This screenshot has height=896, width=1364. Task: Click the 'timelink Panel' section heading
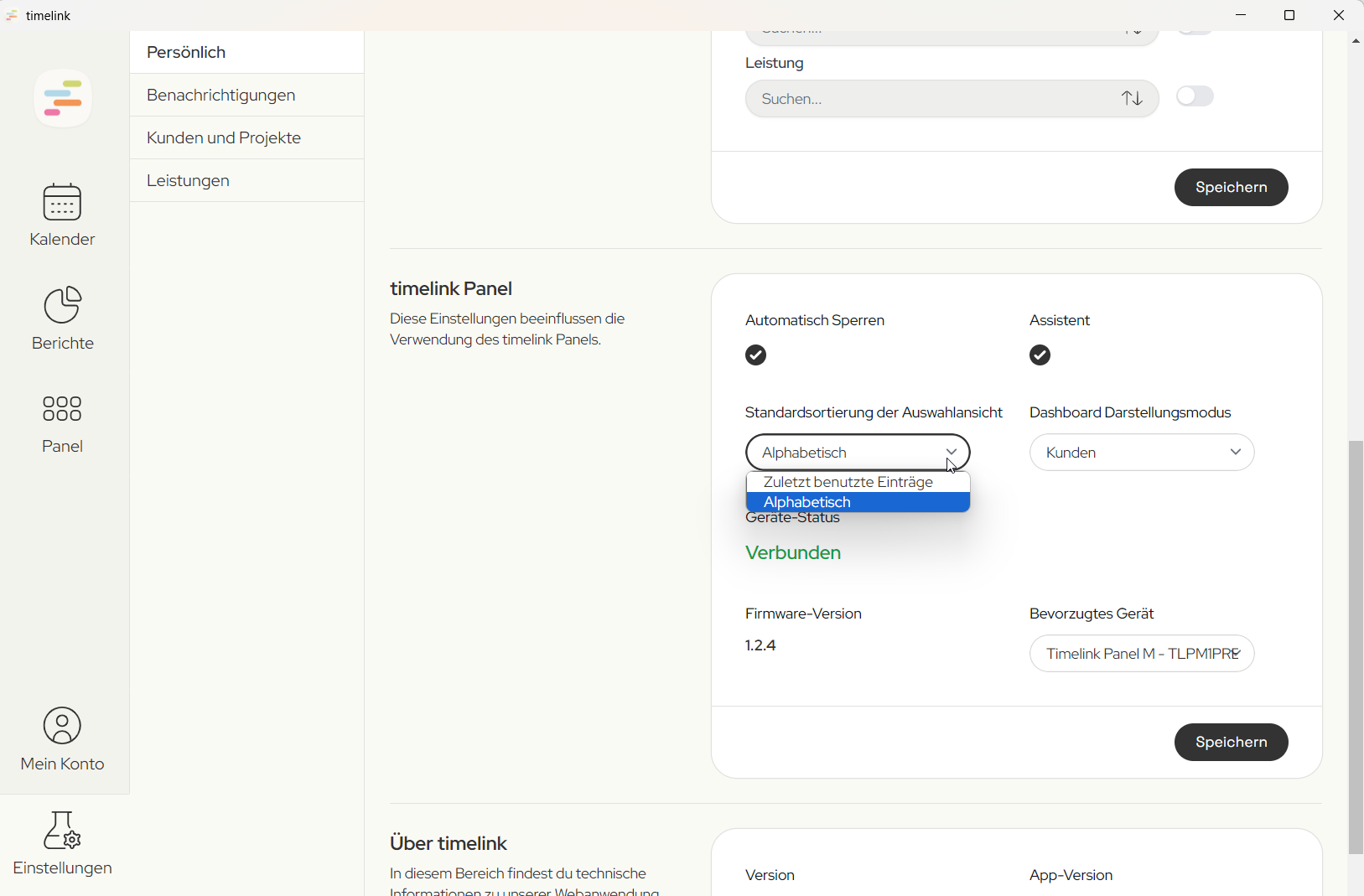tap(451, 288)
